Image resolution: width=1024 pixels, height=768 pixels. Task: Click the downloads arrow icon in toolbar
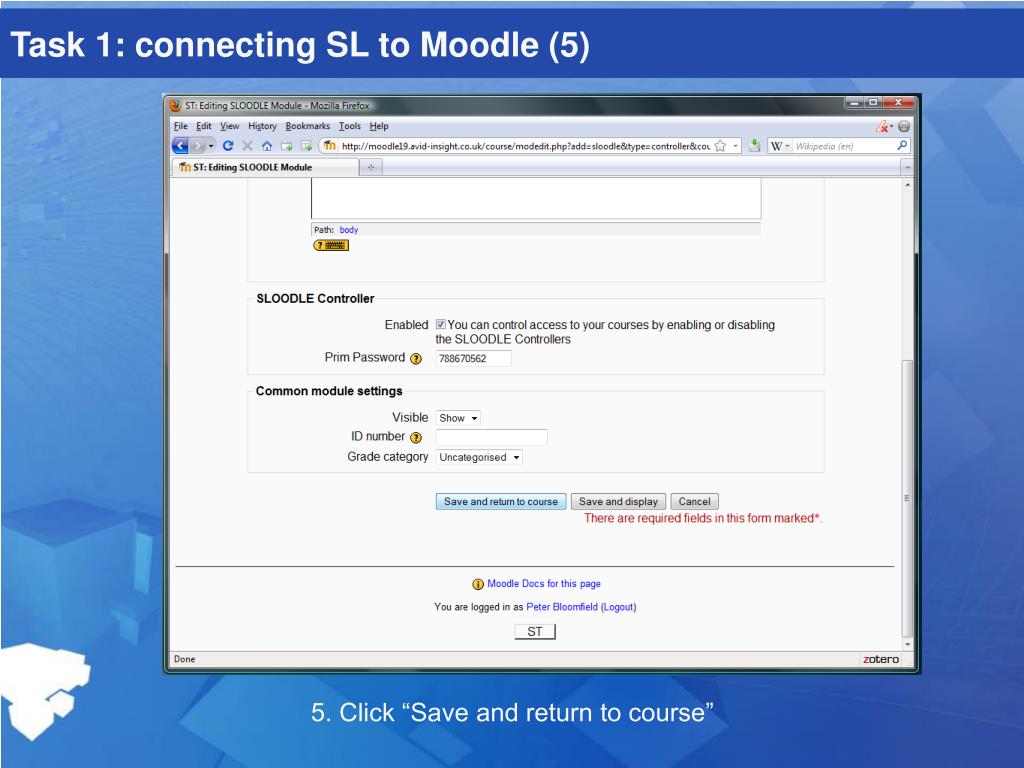pyautogui.click(x=754, y=146)
